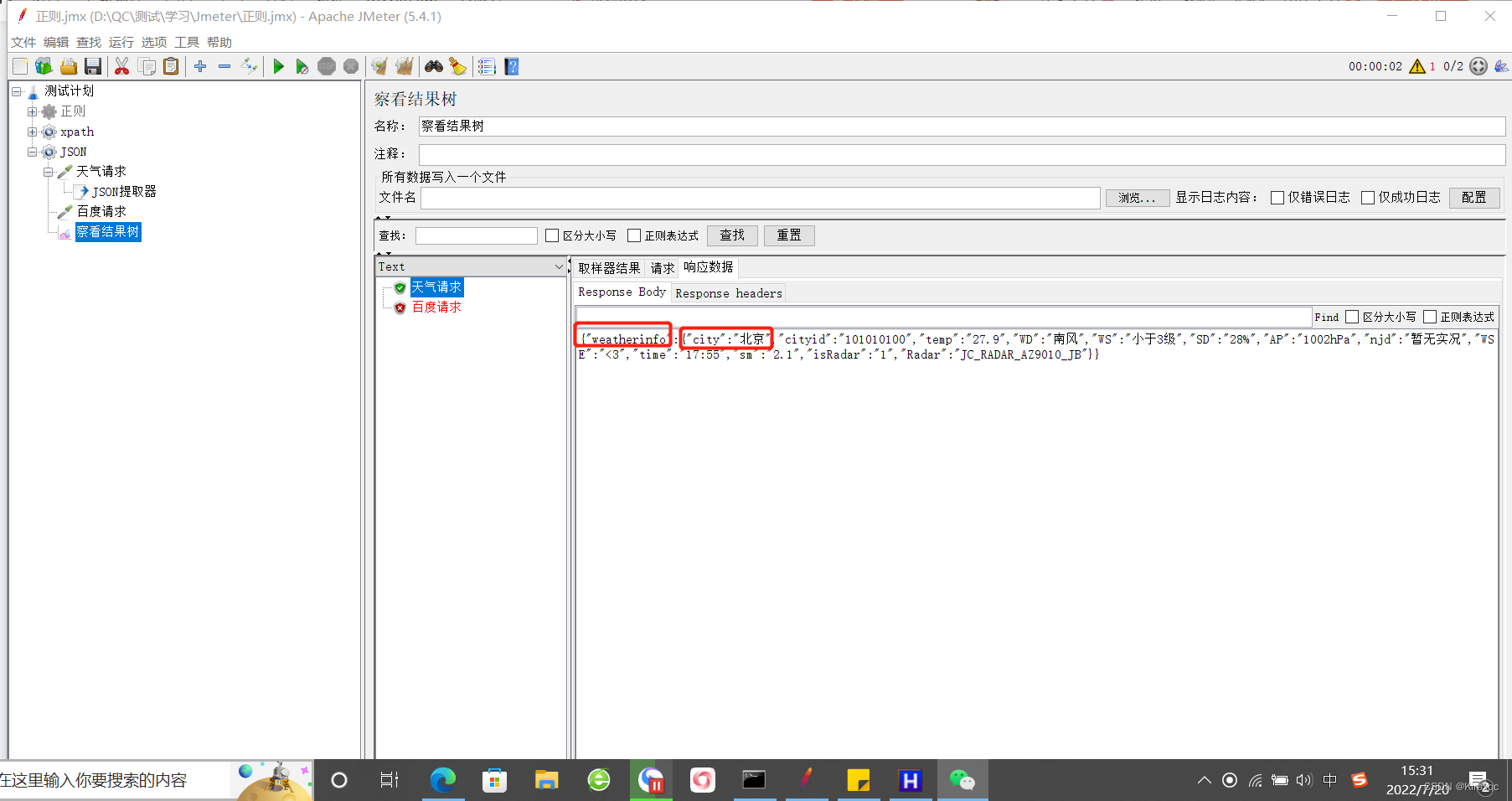Open File Explorer from the taskbar
The image size is (1512, 801).
tap(546, 780)
